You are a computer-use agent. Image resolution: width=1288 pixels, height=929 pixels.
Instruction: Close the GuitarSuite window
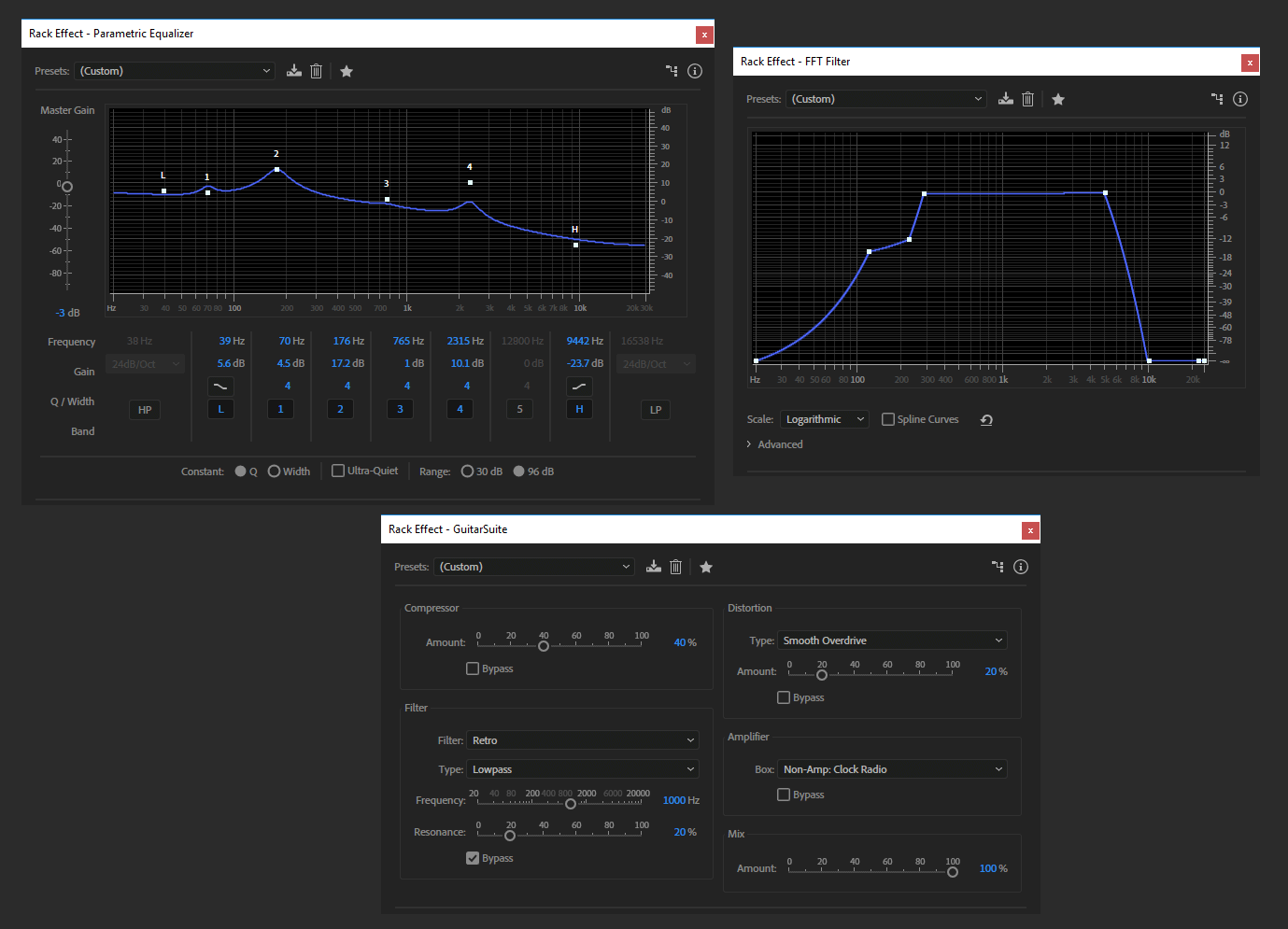pyautogui.click(x=1030, y=530)
